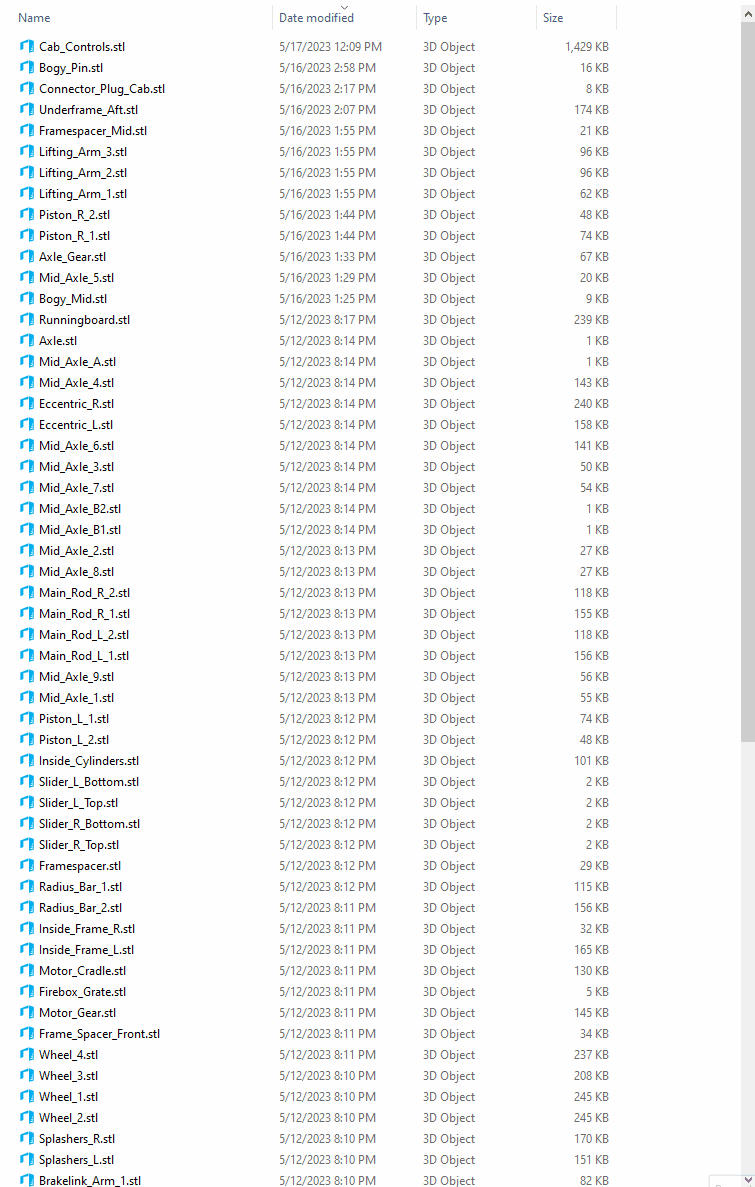
Task: Select the file name Radius_Bar_1.stl
Action: (x=80, y=886)
